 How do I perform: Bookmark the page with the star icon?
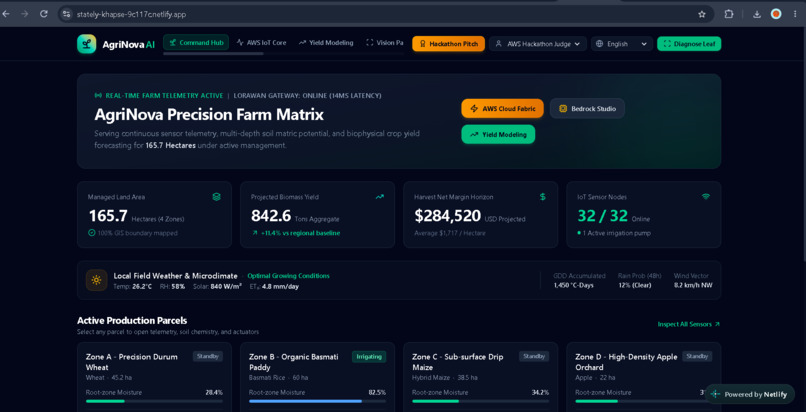coord(702,14)
